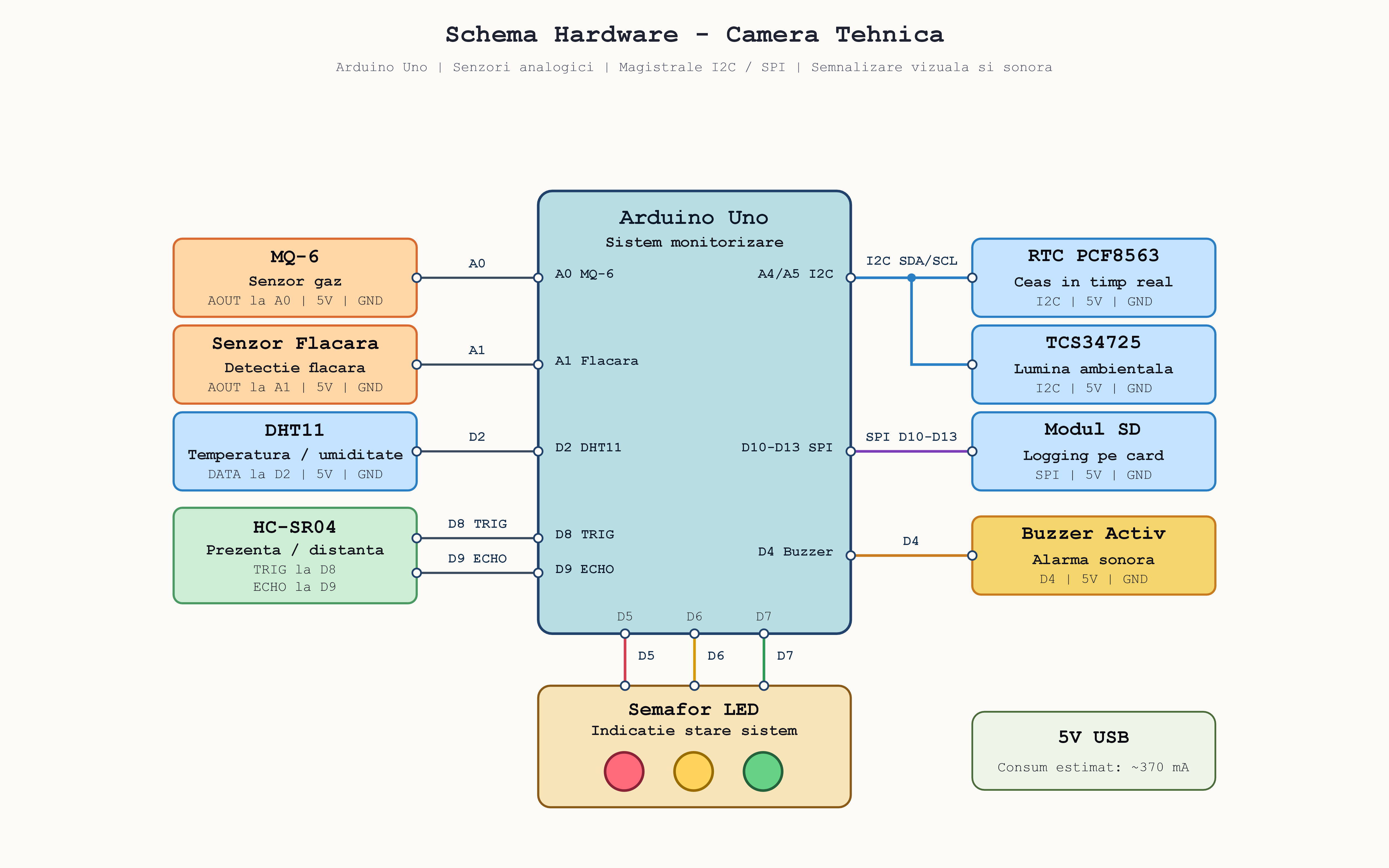Click the "5V USB" power block heading
This screenshot has height=868, width=1389.
coord(1093,737)
